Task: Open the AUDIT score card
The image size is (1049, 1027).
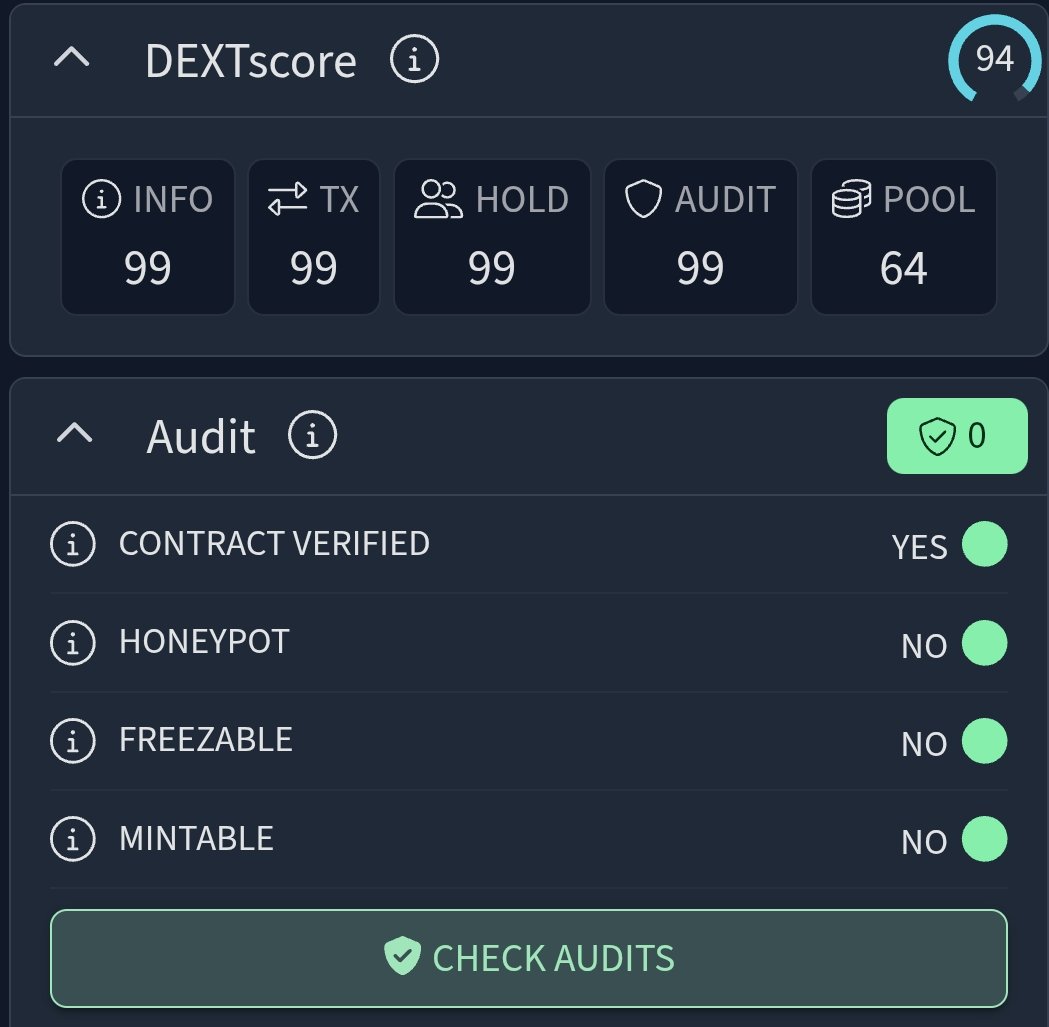Action: tap(700, 237)
